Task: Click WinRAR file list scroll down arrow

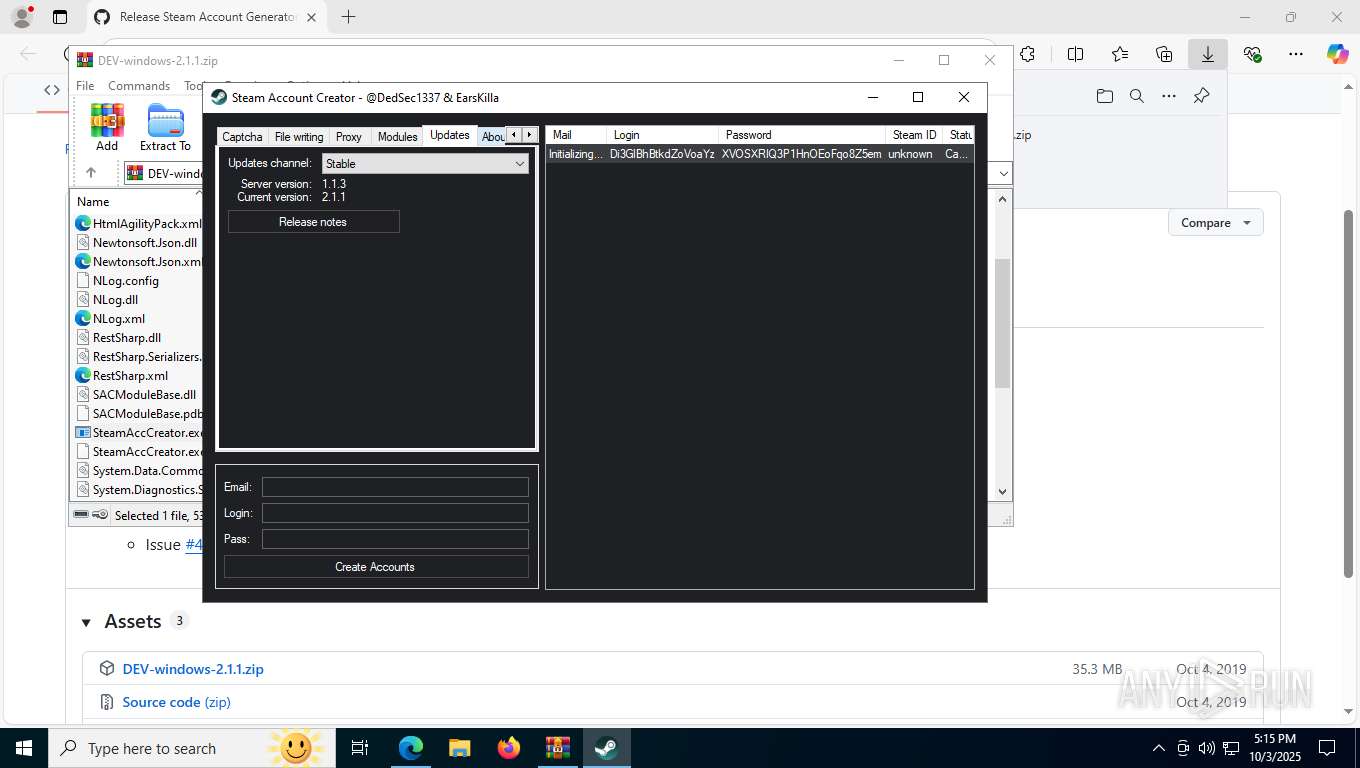Action: pos(1003,492)
